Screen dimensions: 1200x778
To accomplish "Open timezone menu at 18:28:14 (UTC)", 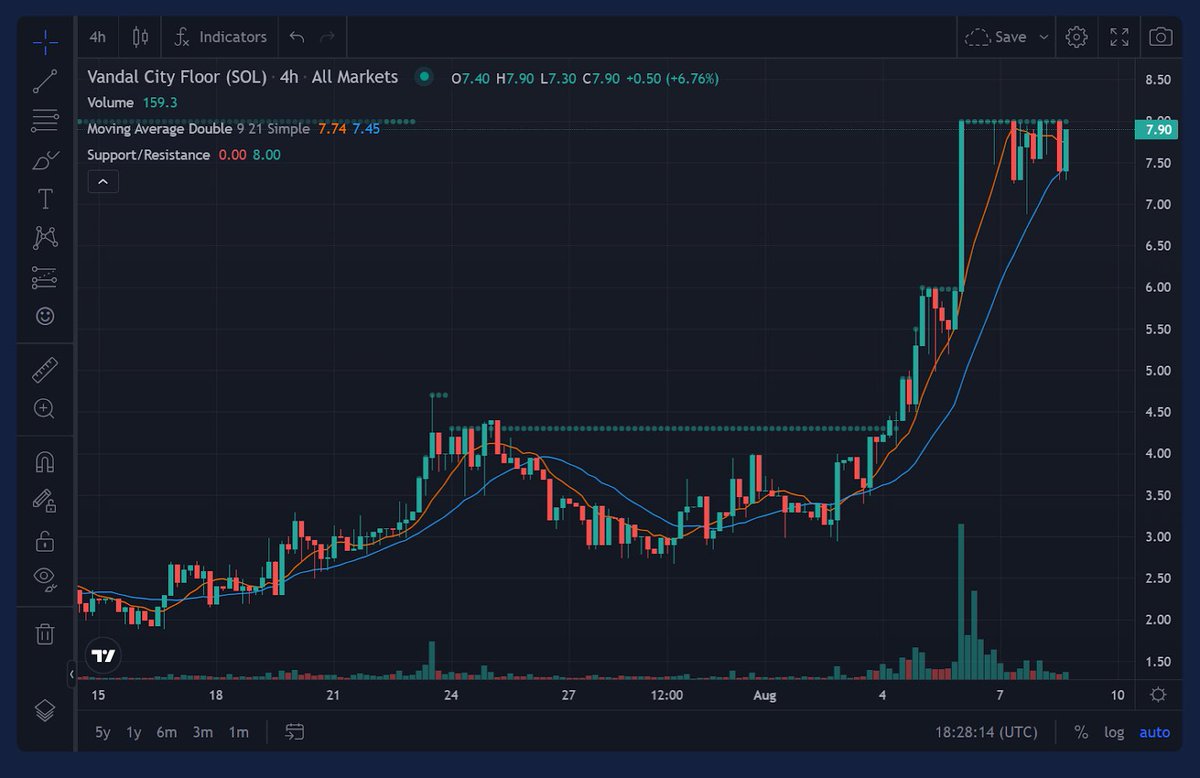I will 986,732.
